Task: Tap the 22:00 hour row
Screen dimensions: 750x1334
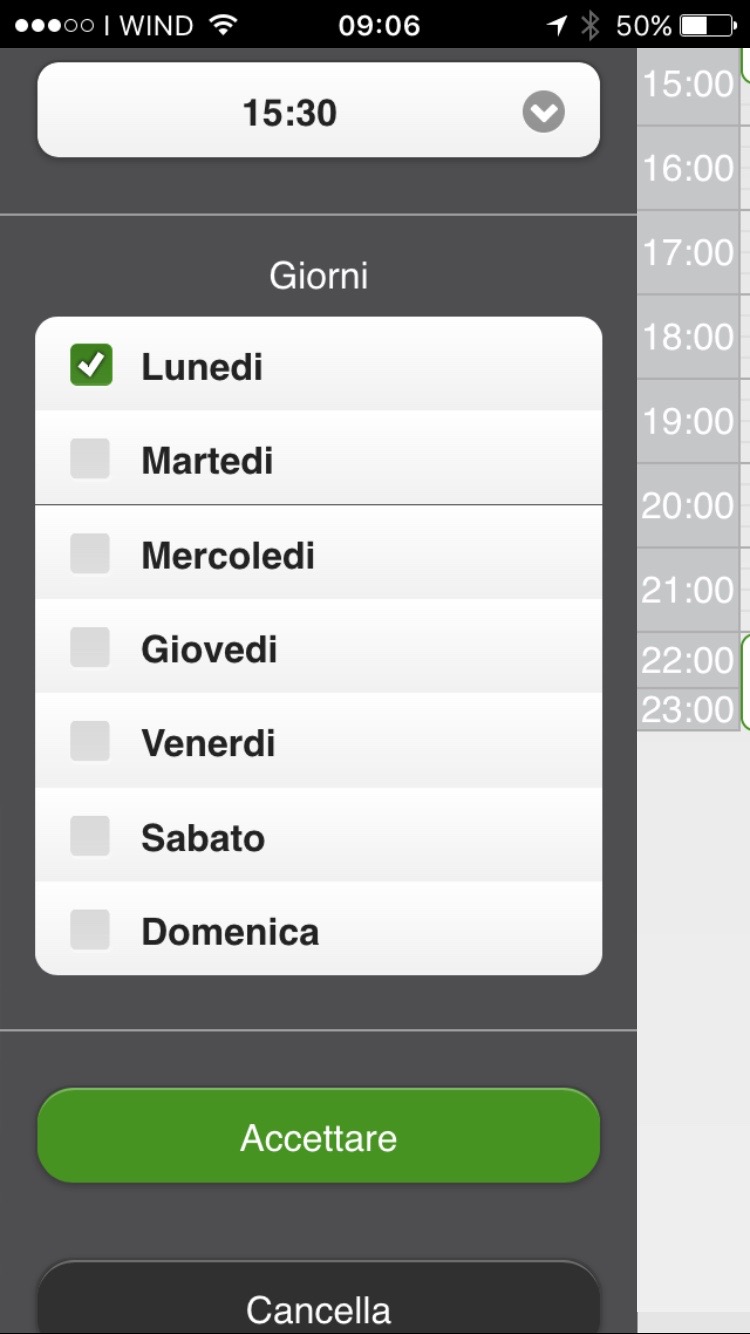Action: 688,660
